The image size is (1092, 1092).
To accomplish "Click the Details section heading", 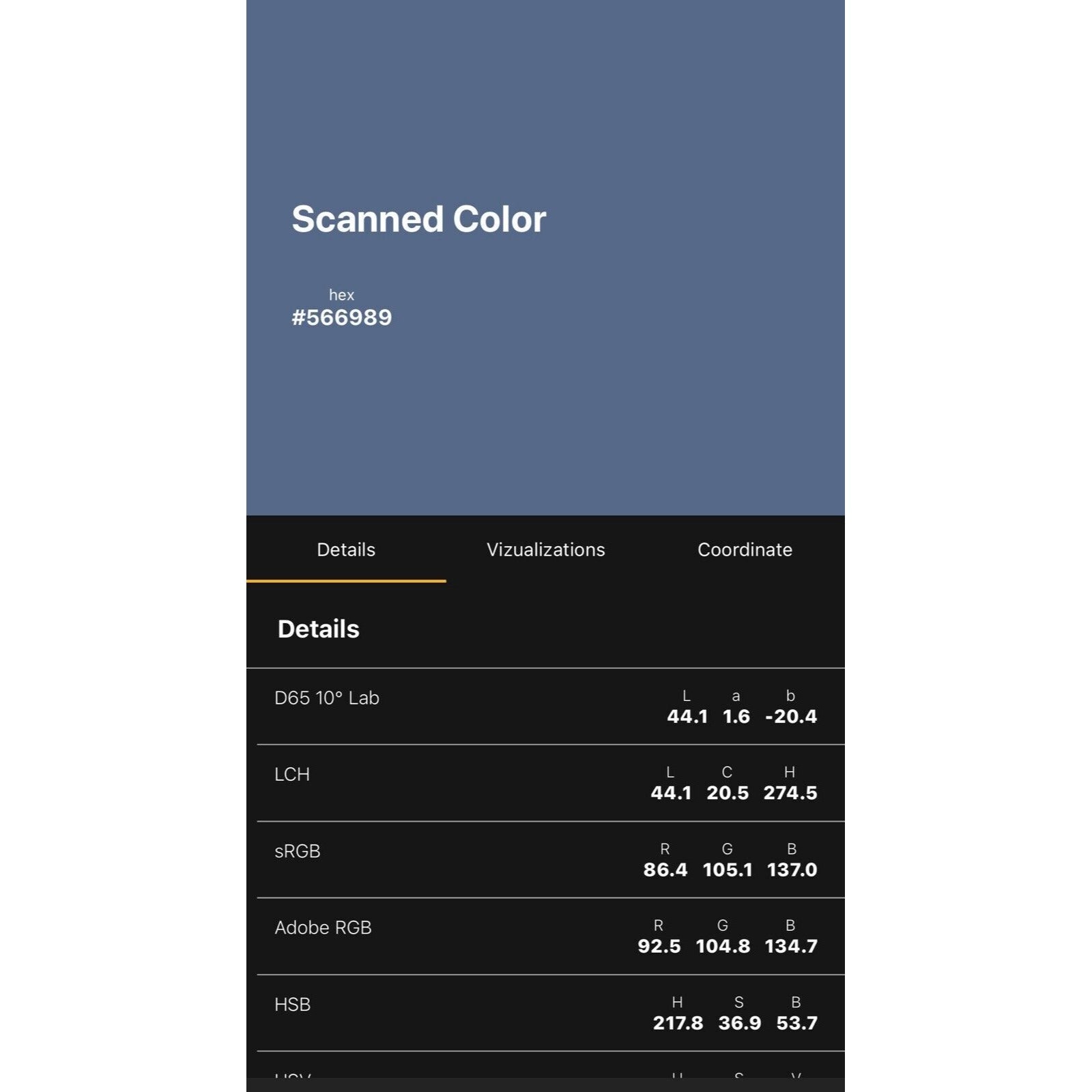I will point(318,629).
